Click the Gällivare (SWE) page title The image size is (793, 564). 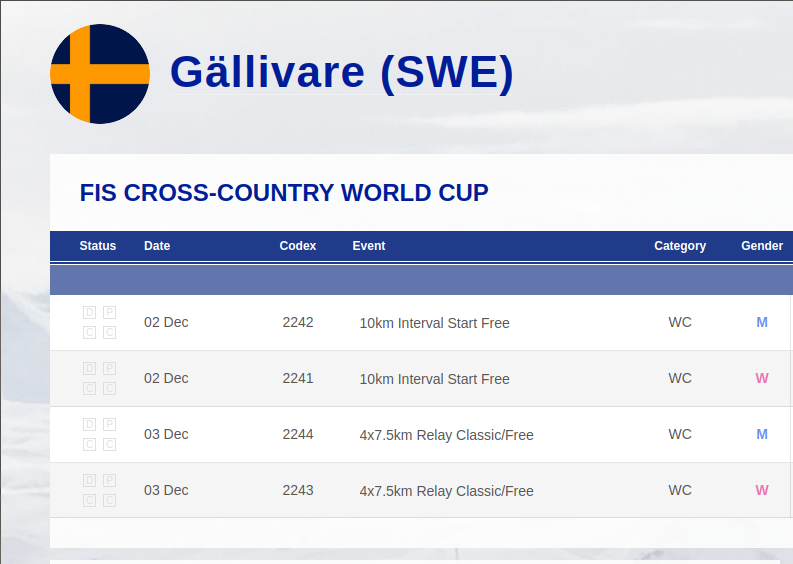pyautogui.click(x=342, y=72)
